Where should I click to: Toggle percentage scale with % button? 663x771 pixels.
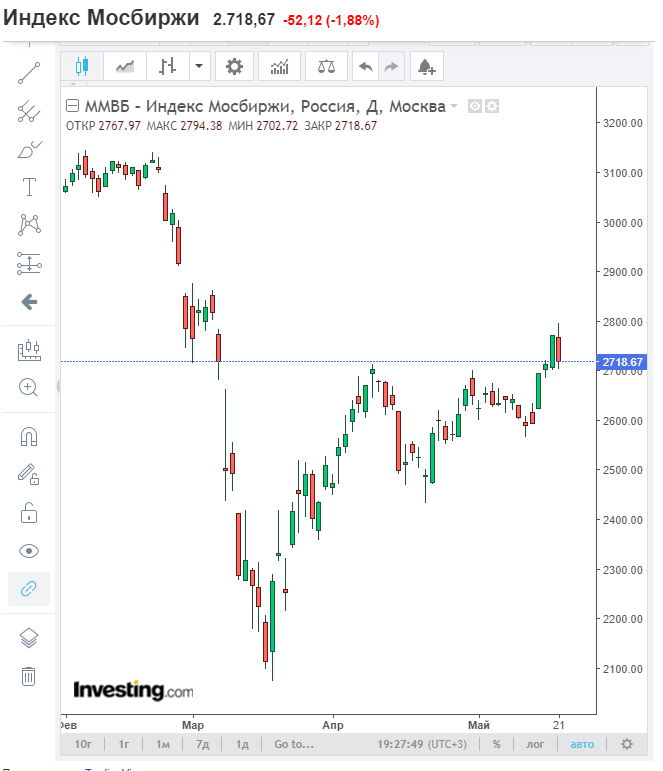[497, 744]
